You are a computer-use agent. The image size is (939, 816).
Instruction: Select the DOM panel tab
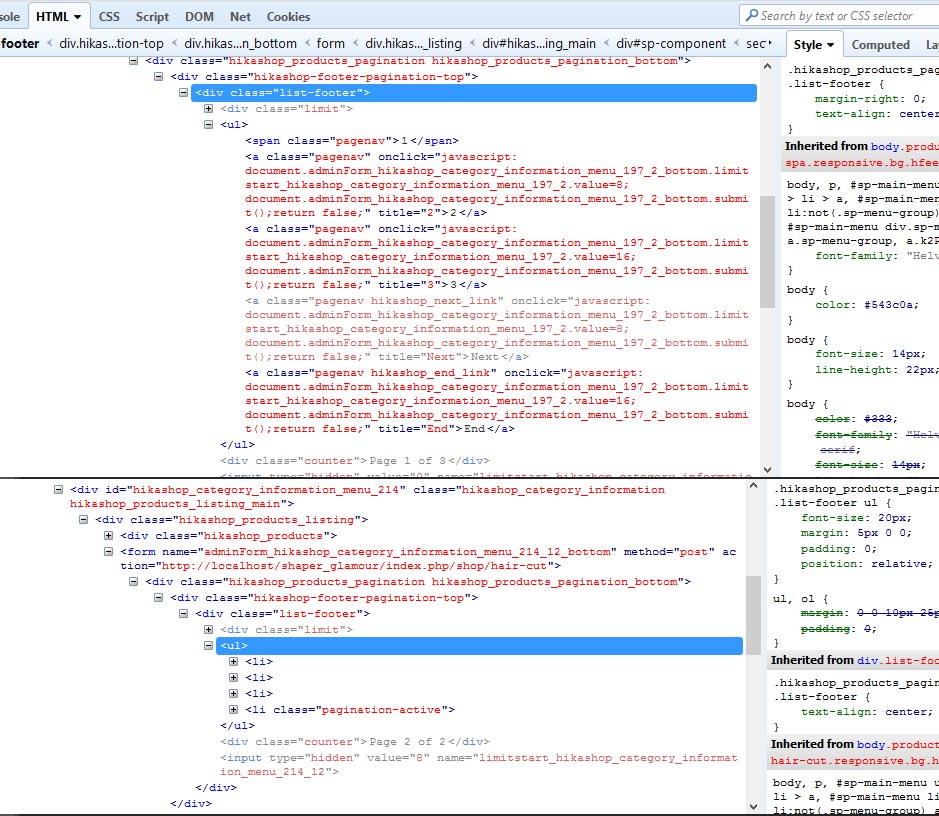(x=199, y=17)
